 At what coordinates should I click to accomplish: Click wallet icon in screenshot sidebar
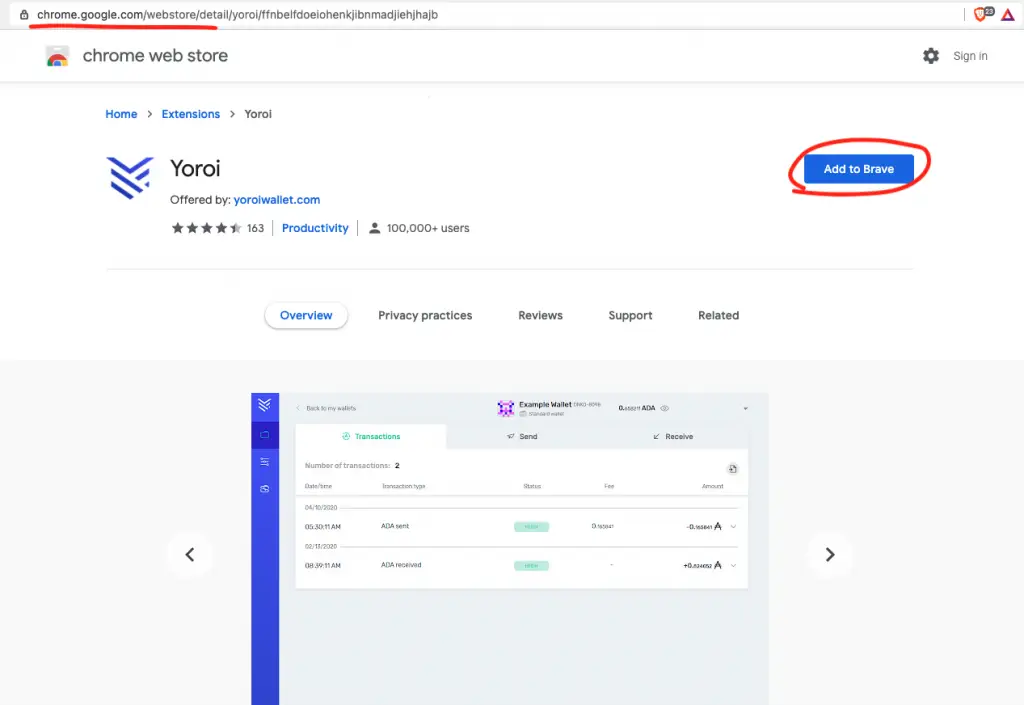(264, 435)
